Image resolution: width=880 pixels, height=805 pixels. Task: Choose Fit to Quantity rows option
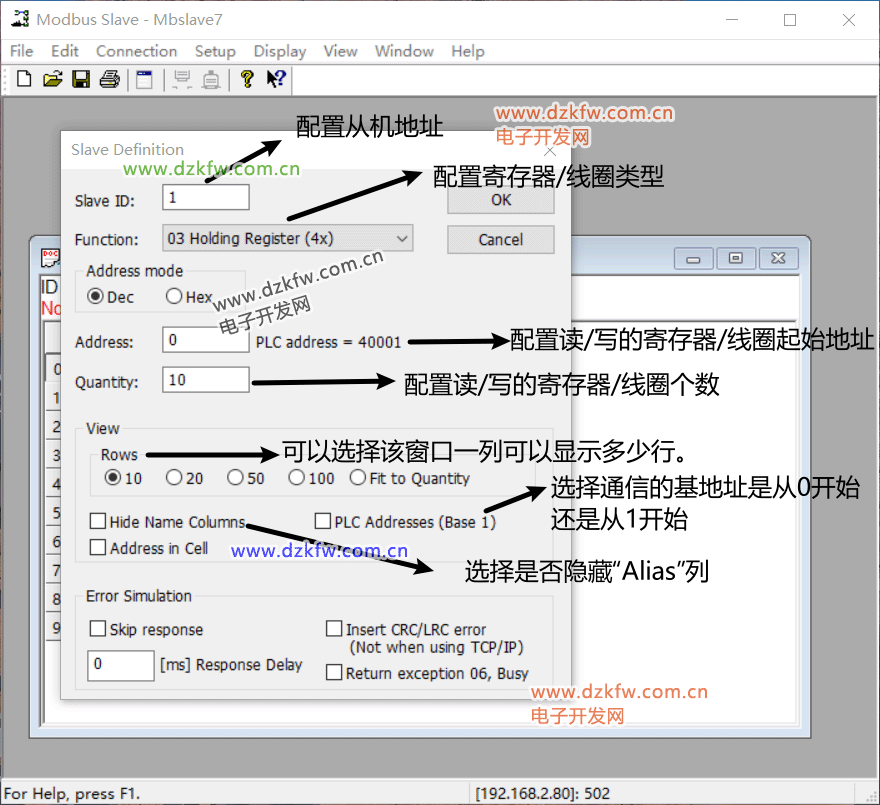(358, 478)
